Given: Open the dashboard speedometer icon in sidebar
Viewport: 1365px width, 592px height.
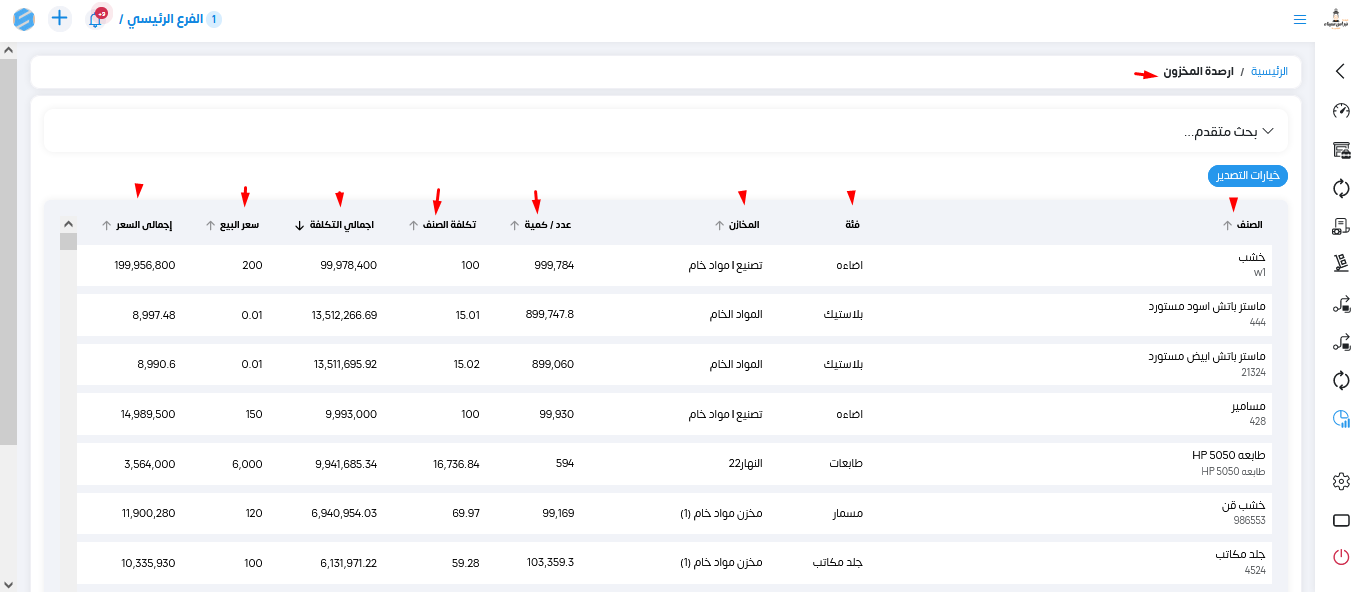Looking at the screenshot, I should pyautogui.click(x=1341, y=111).
